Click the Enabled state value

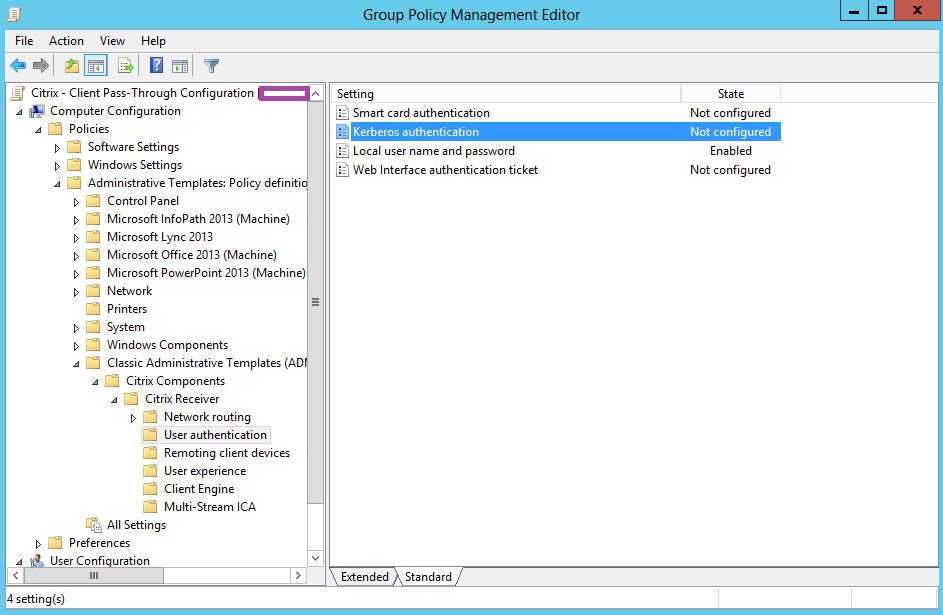click(x=731, y=151)
